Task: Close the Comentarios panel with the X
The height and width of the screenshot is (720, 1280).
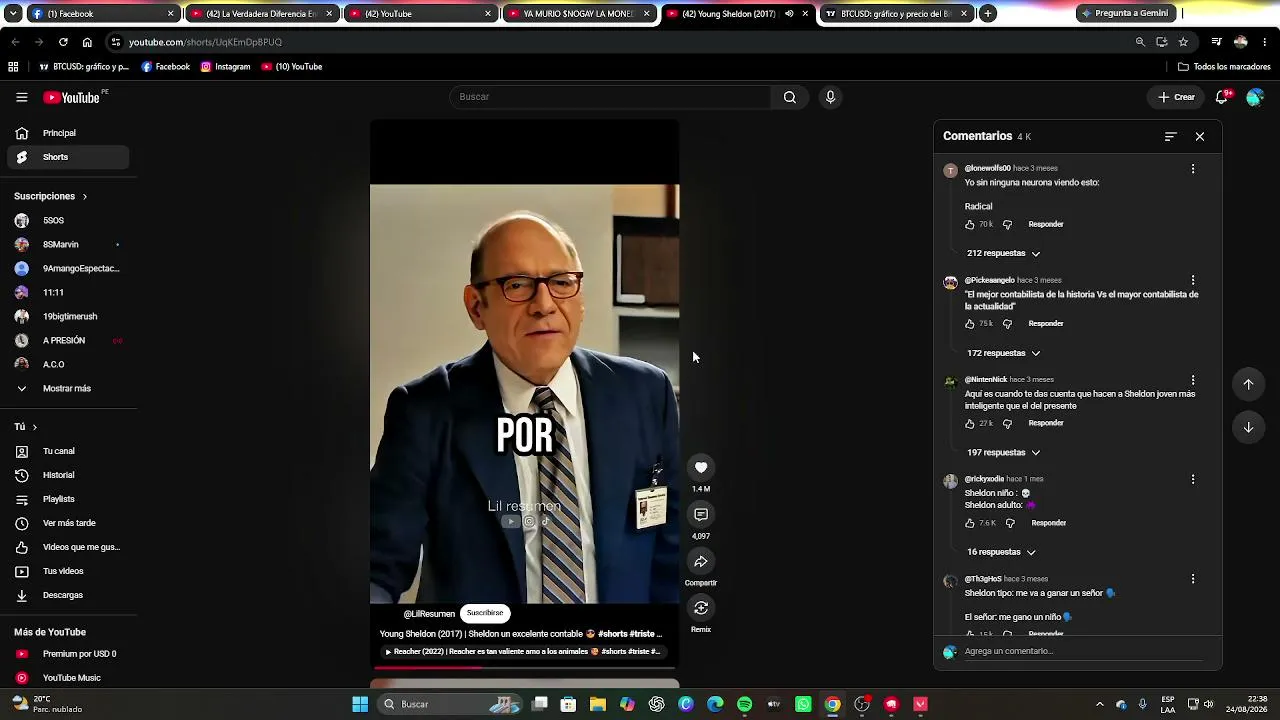Action: tap(1200, 136)
